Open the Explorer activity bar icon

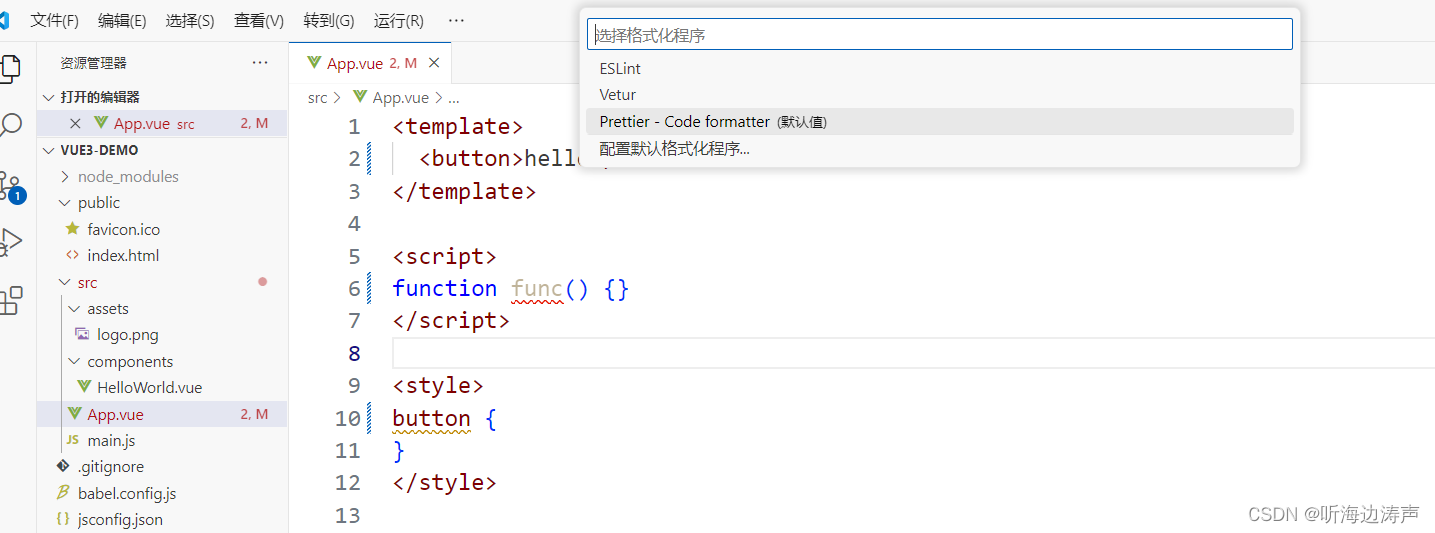pos(10,68)
